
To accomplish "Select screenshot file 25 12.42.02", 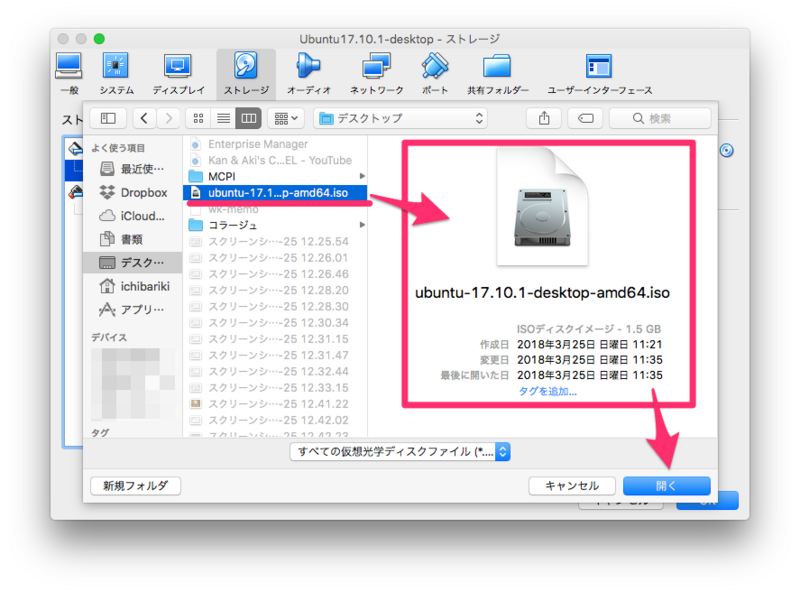I will pyautogui.click(x=275, y=421).
